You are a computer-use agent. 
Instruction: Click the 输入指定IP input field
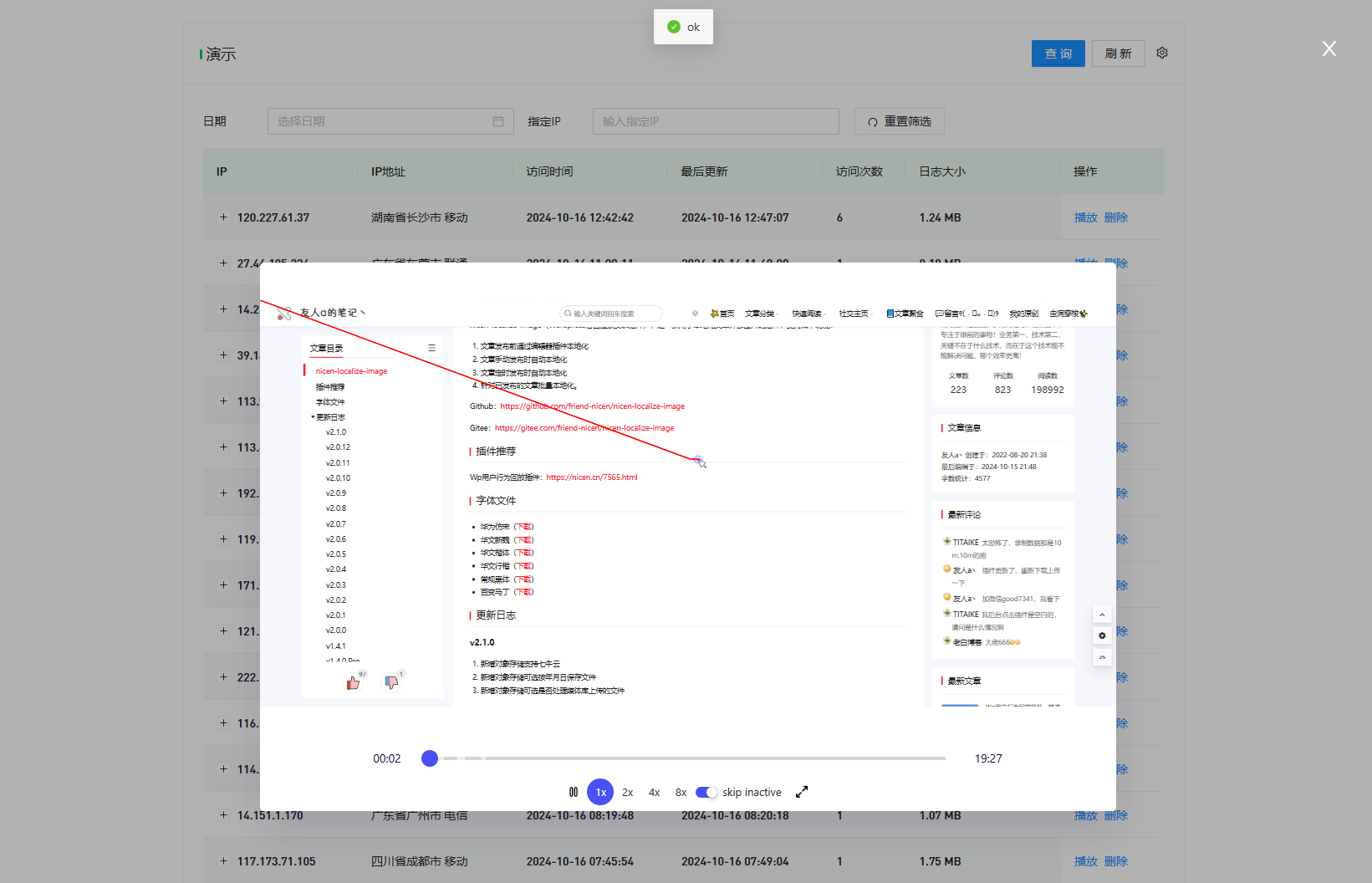pyautogui.click(x=716, y=121)
